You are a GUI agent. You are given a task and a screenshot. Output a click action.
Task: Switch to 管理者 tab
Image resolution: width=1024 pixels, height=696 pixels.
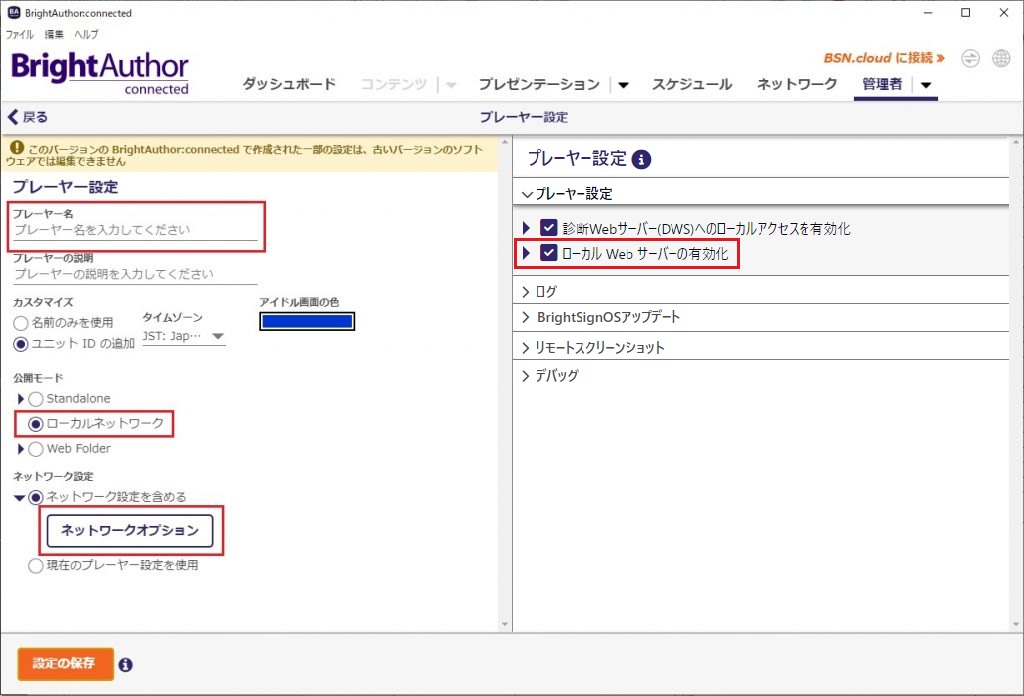point(882,84)
